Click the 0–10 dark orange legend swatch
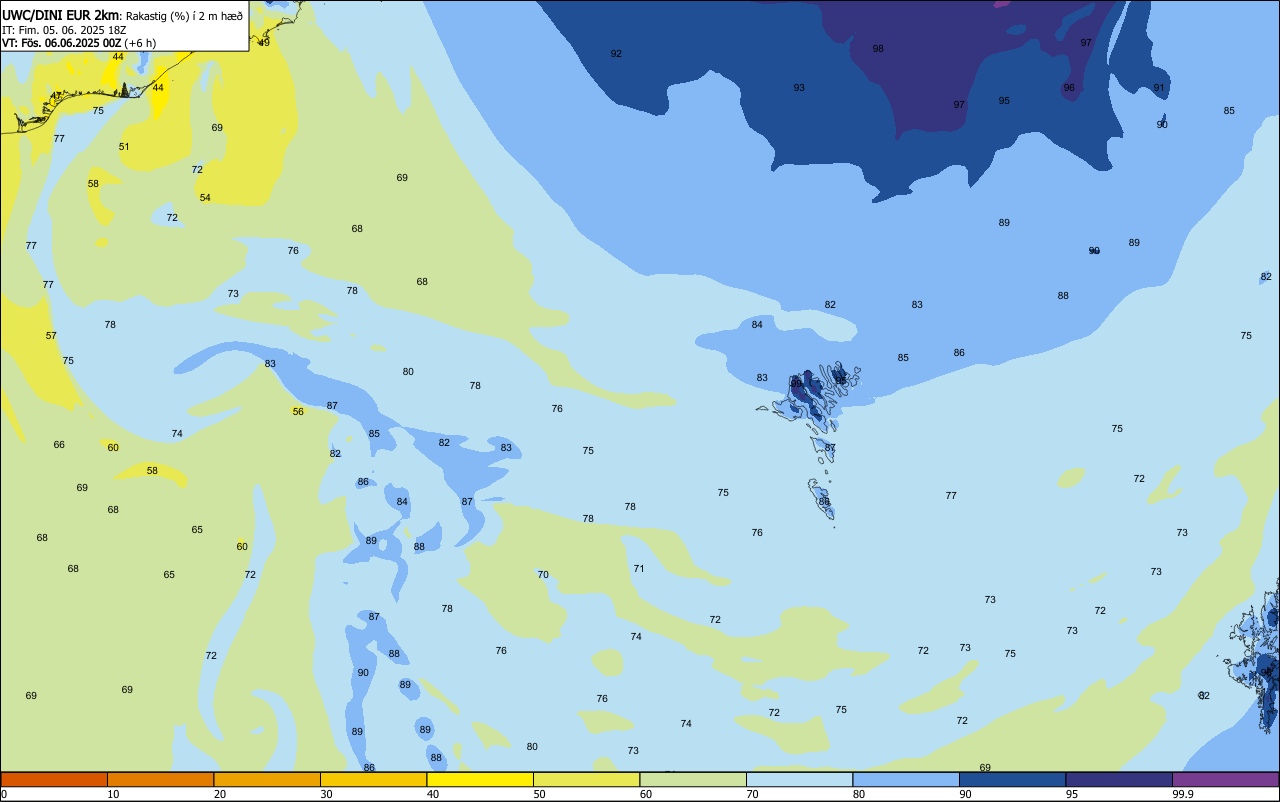Screen dimensions: 1280x802 coord(54,779)
